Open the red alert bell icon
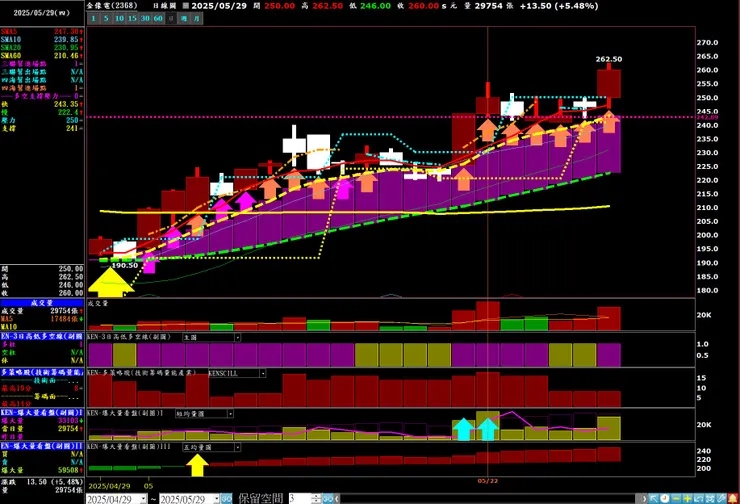Screen dimensions: 740x504 (733, 498)
